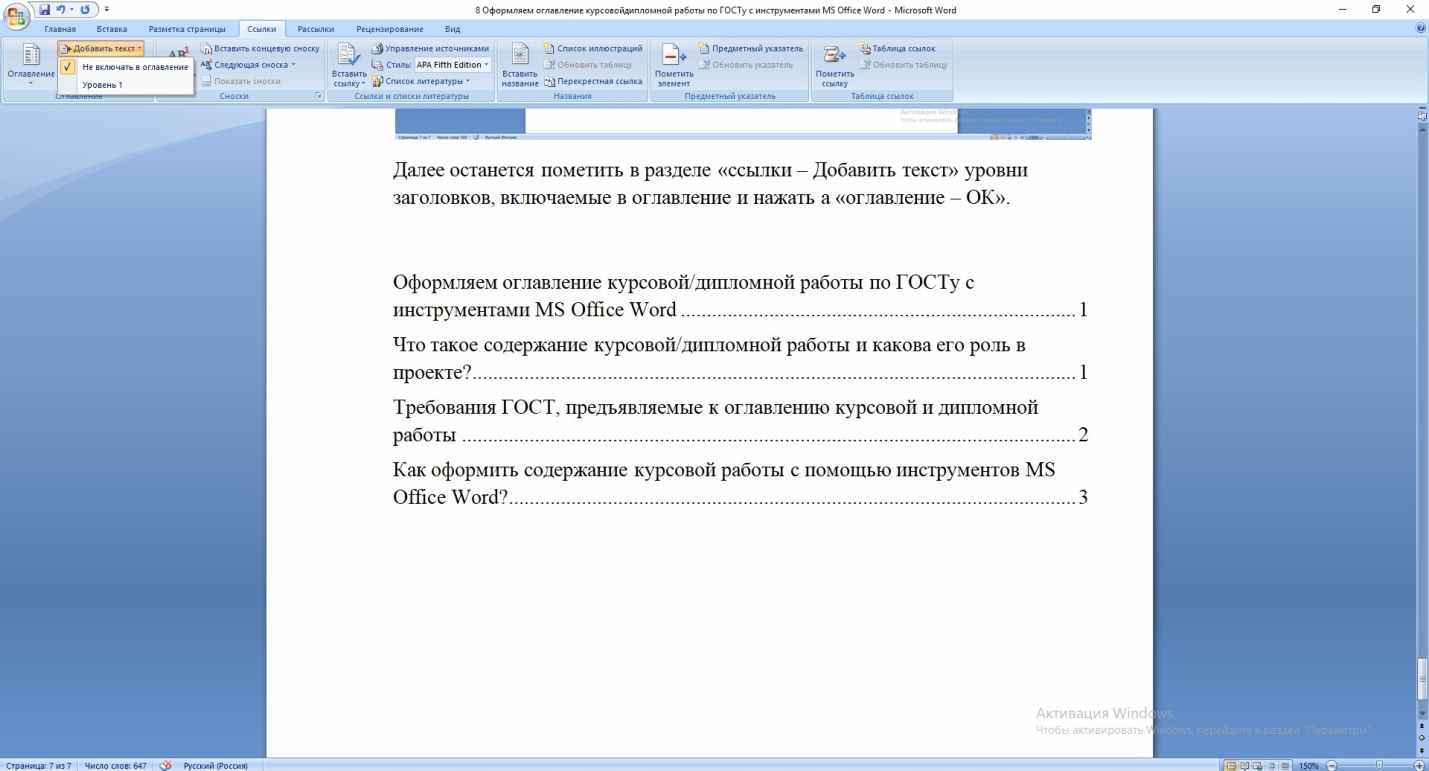Click page count Страница: 7 из 7
1429x771 pixels.
coord(37,765)
